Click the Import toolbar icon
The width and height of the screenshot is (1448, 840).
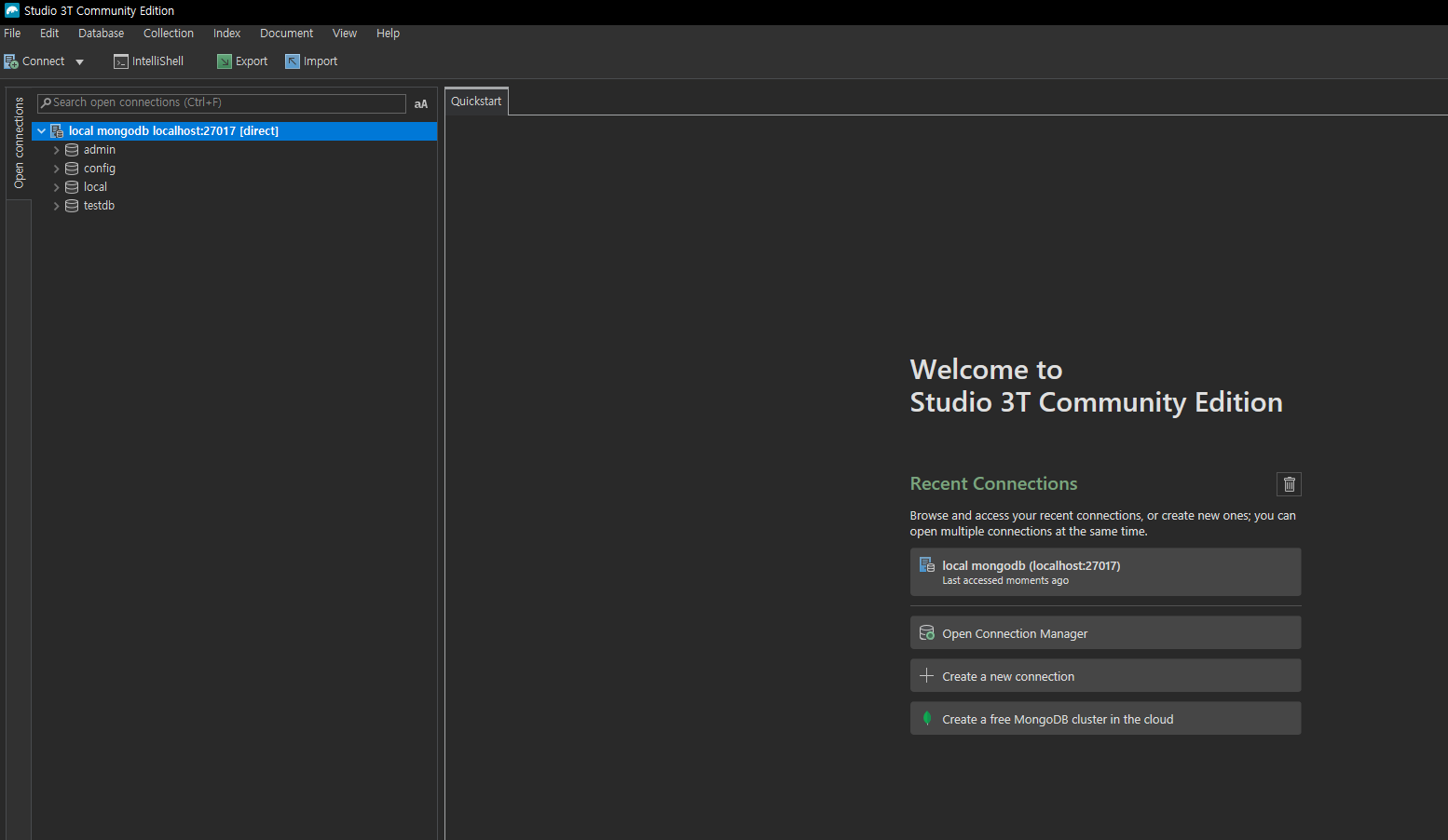[293, 61]
